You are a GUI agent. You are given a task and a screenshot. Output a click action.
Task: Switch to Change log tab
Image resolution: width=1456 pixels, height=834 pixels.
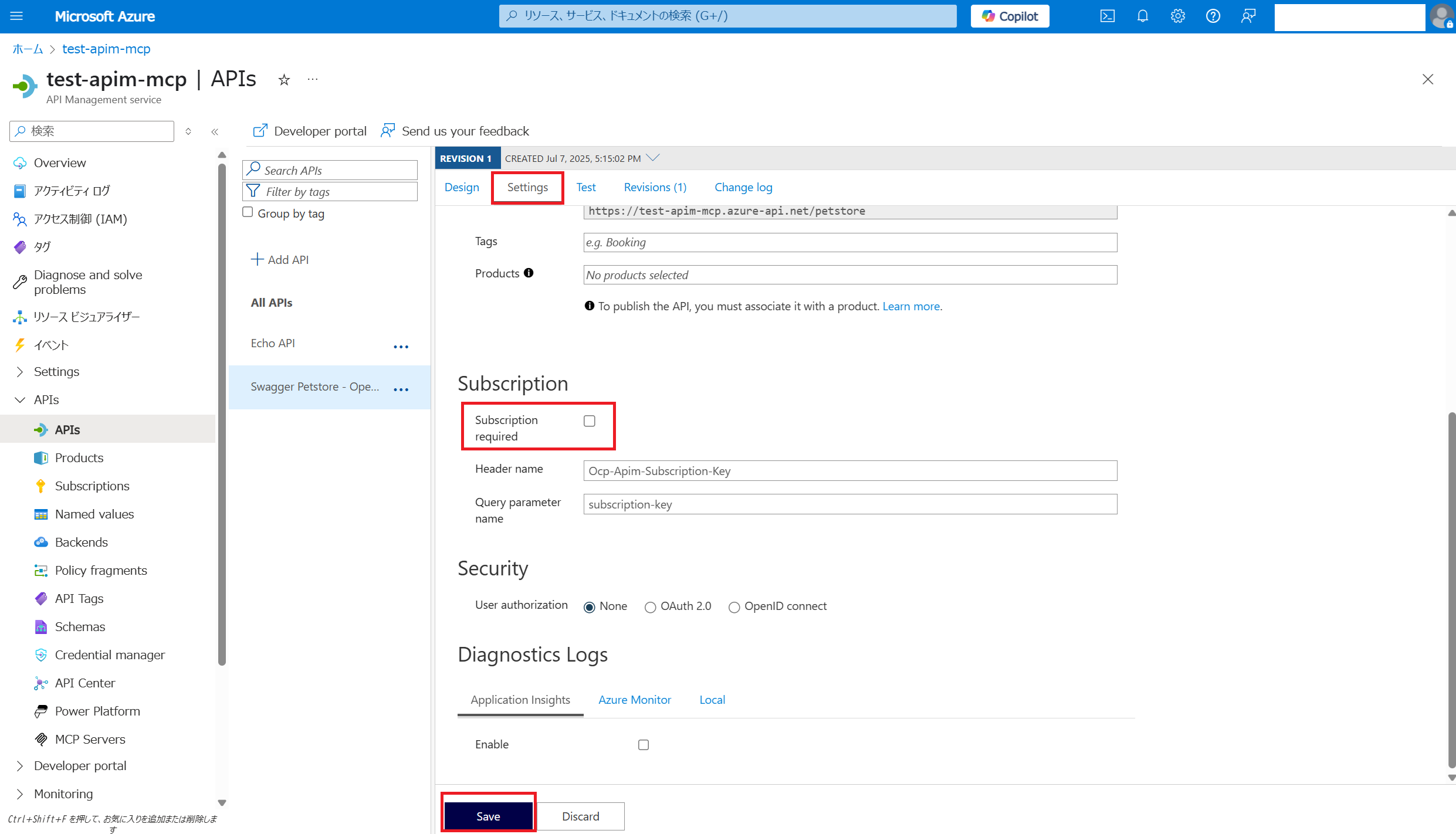point(743,187)
